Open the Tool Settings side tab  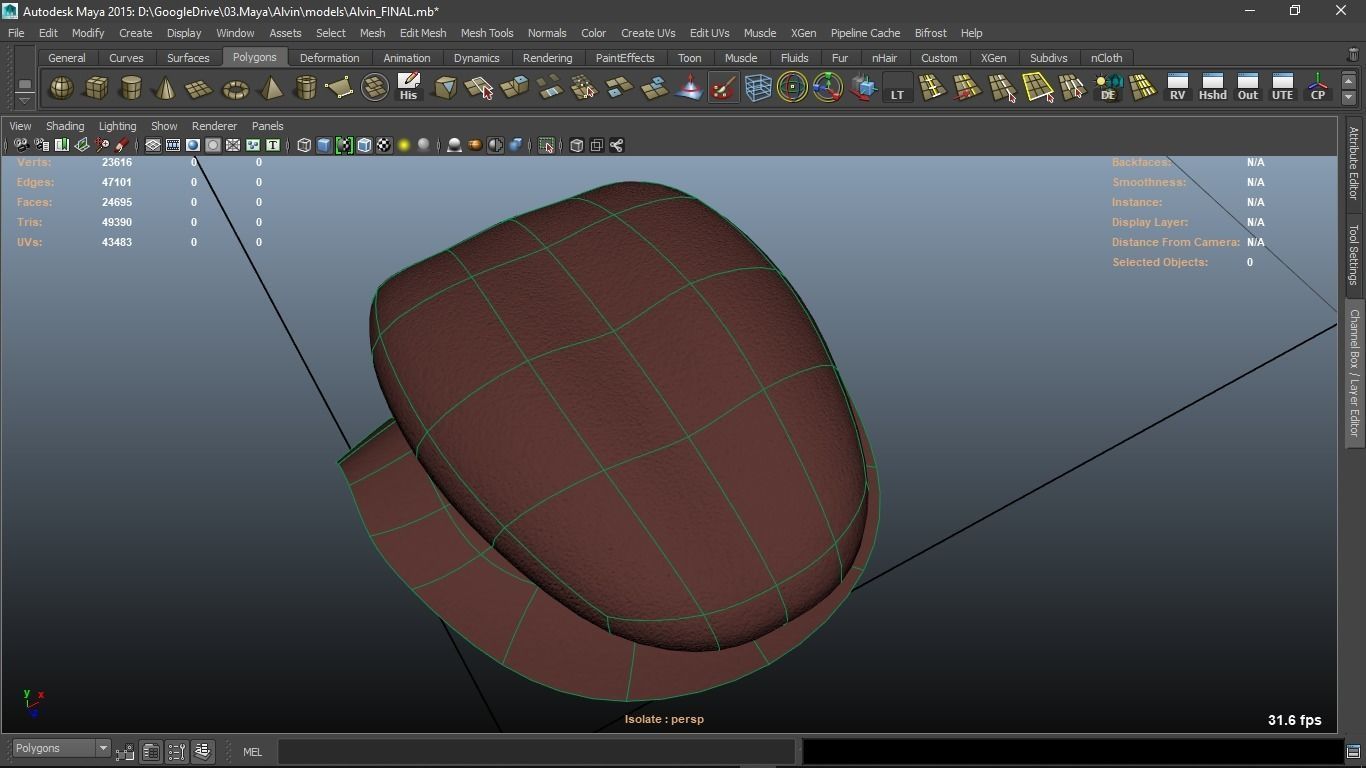click(x=1354, y=254)
